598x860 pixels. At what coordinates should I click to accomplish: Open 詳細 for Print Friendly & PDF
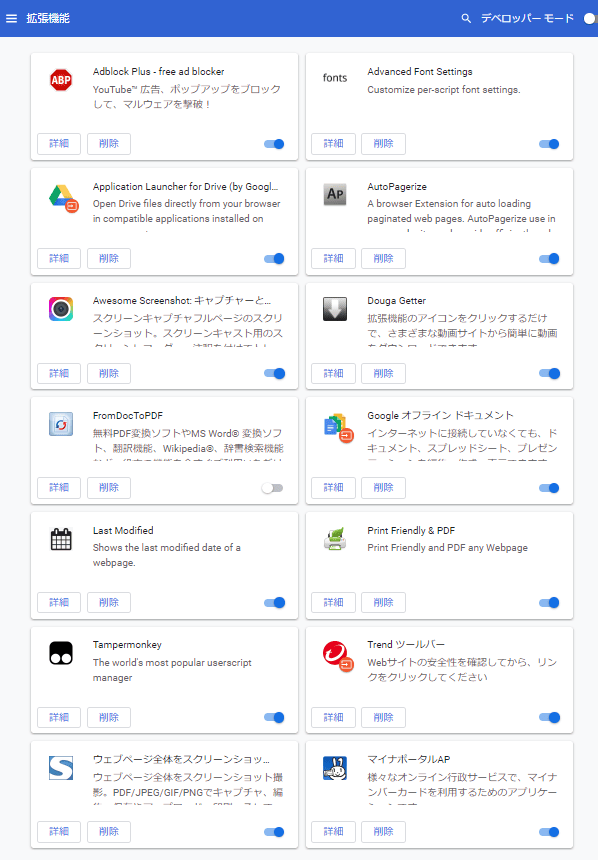(334, 602)
